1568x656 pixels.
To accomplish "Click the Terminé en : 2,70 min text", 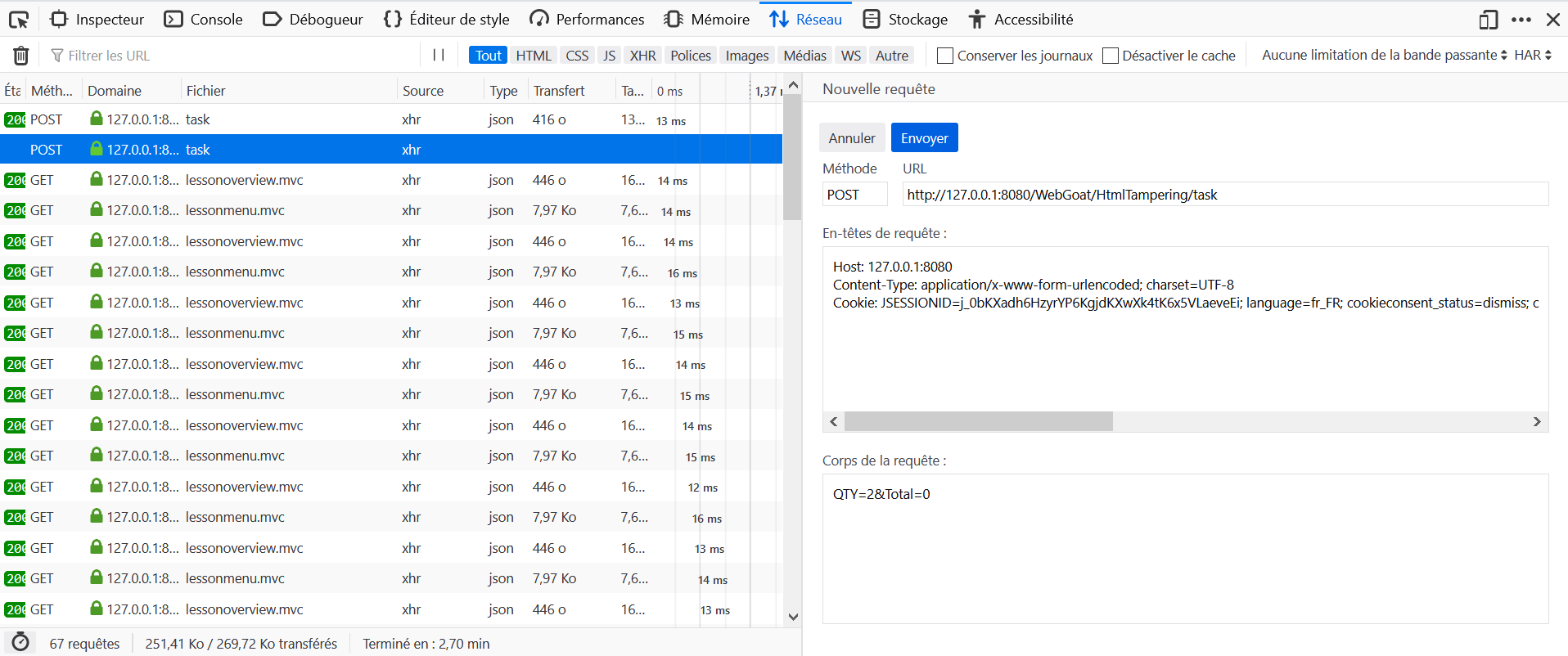I will point(426,644).
